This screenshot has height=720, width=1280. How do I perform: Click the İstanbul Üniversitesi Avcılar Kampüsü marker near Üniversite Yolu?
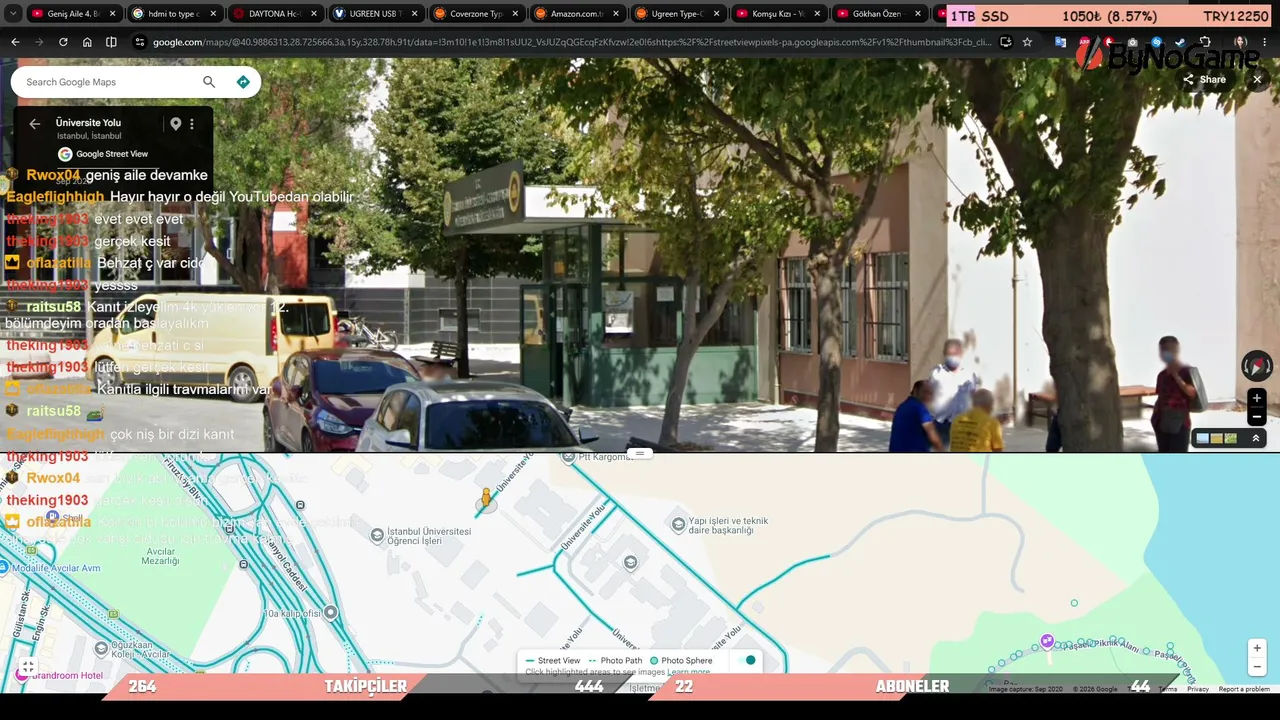(630, 563)
